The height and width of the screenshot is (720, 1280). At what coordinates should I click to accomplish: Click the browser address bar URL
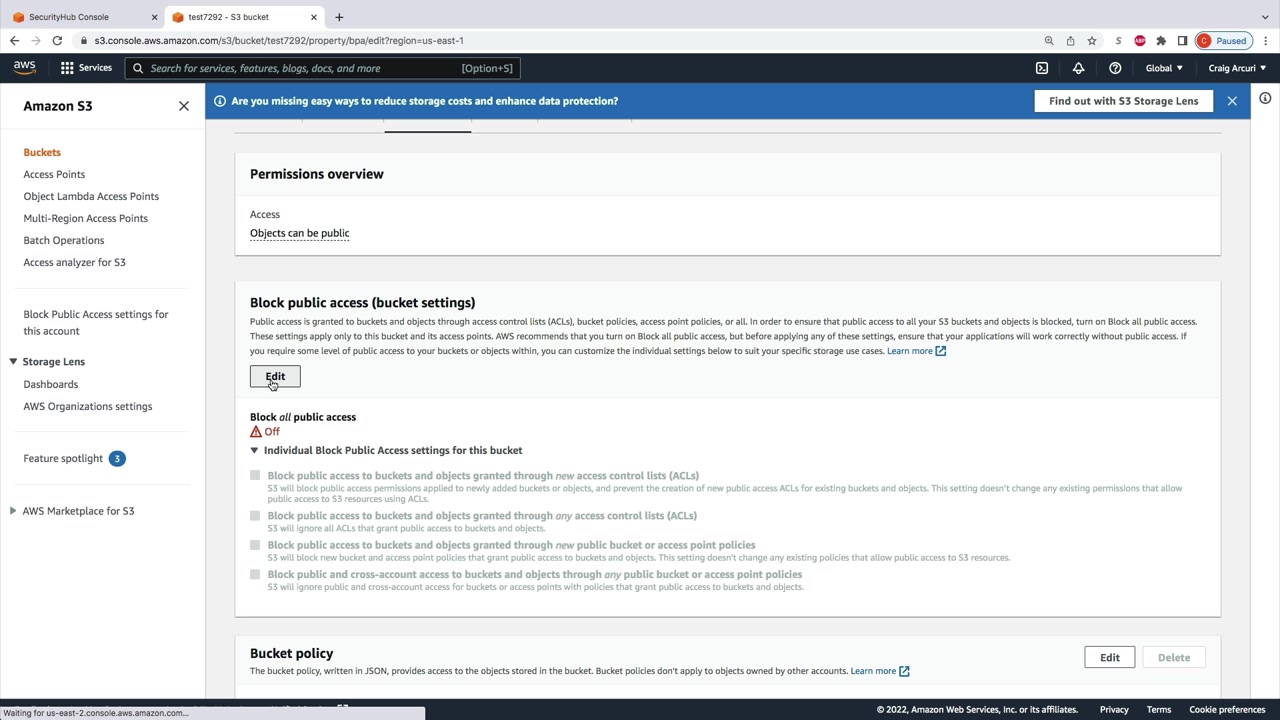coord(279,41)
